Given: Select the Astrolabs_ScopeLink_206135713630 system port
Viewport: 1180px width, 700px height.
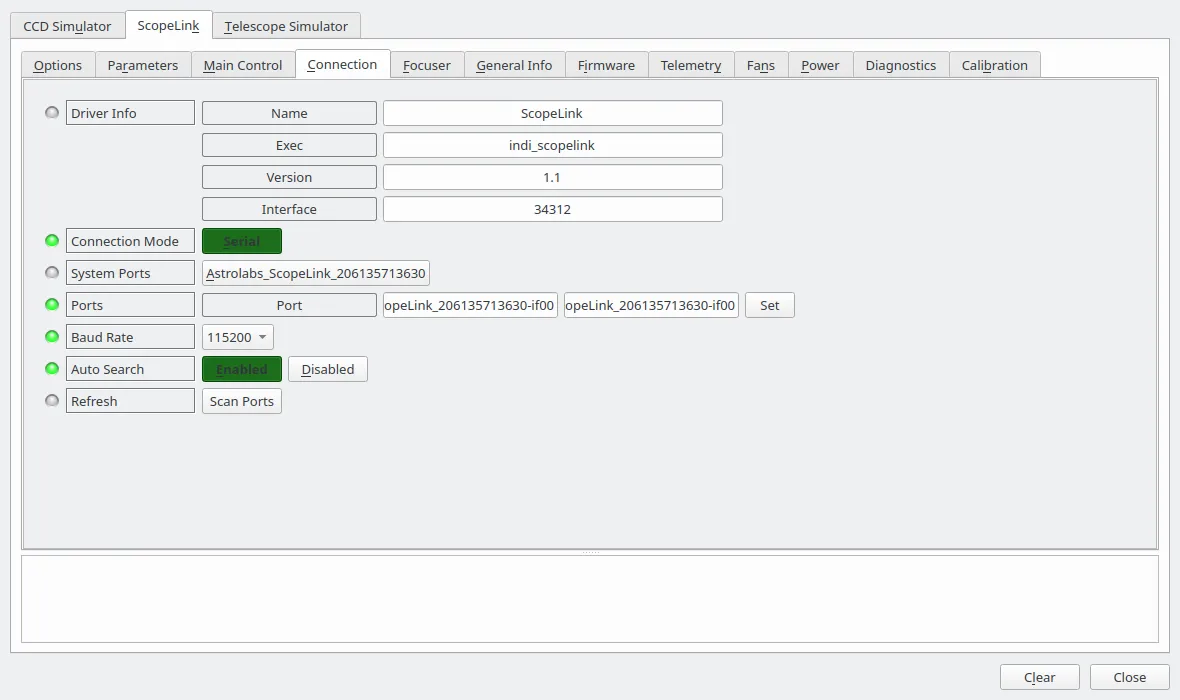Looking at the screenshot, I should tap(316, 273).
